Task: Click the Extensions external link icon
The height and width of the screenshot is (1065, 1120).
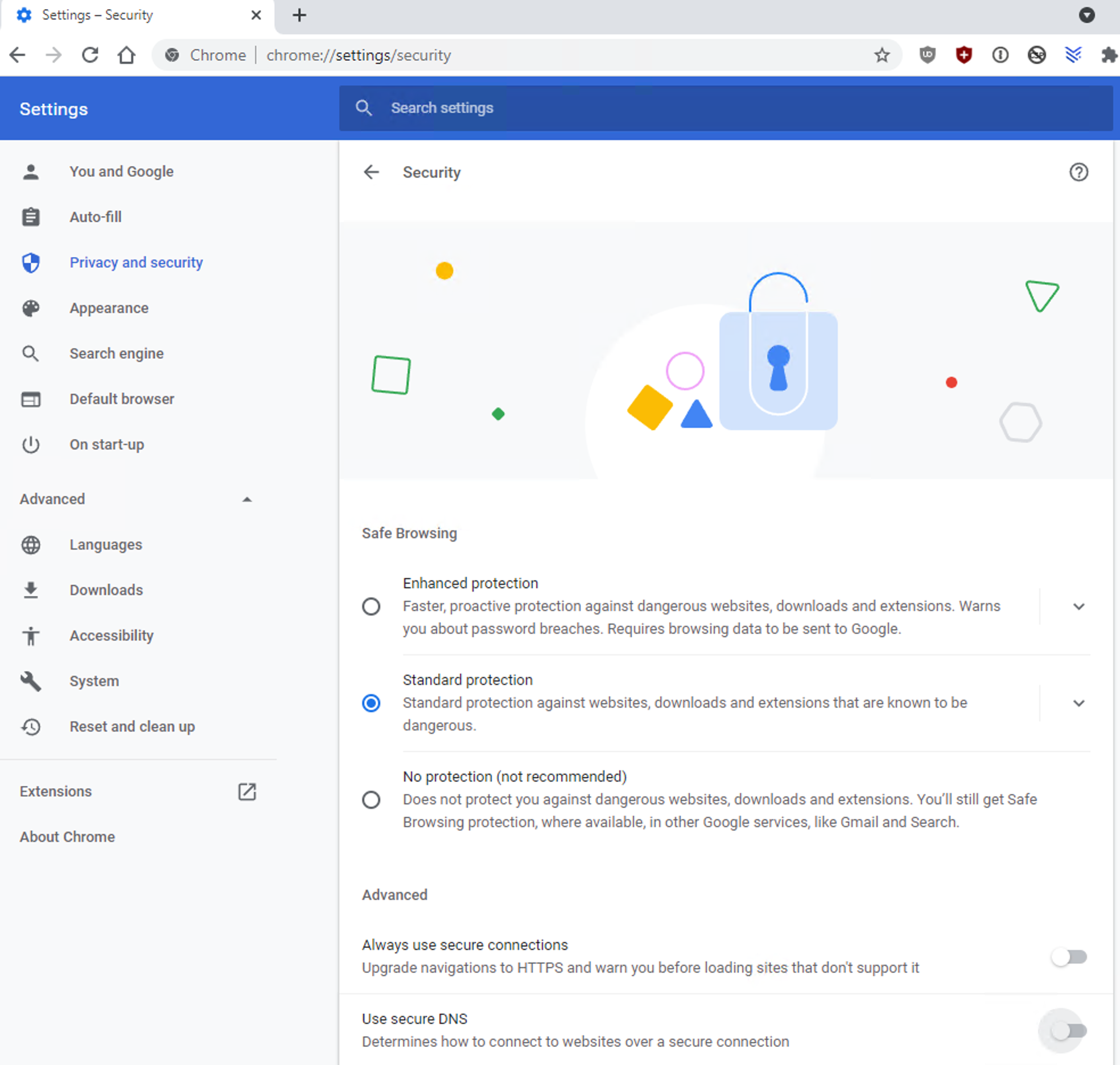Action: pos(247,791)
